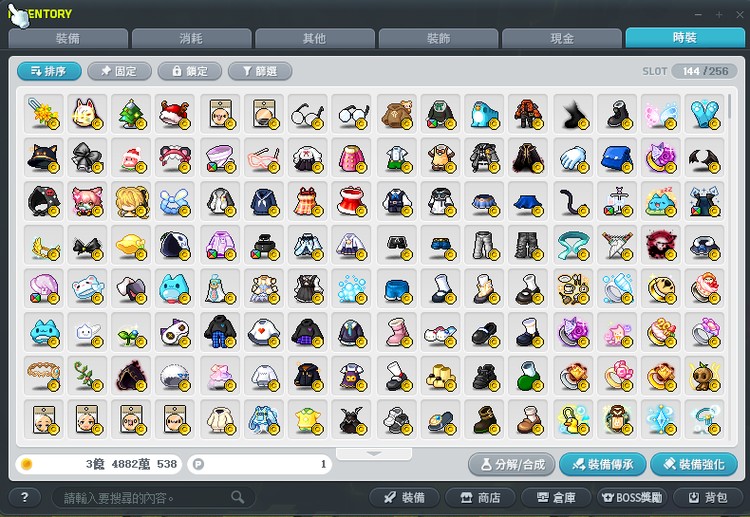Viewport: 750px width, 517px height.
Task: Select the white glove item
Action: (573, 157)
